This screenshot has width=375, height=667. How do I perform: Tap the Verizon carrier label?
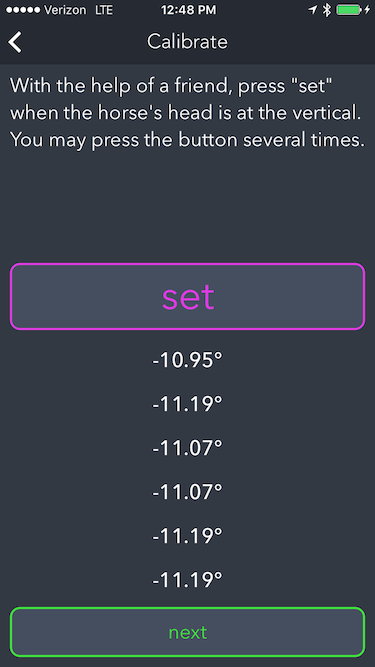point(67,10)
